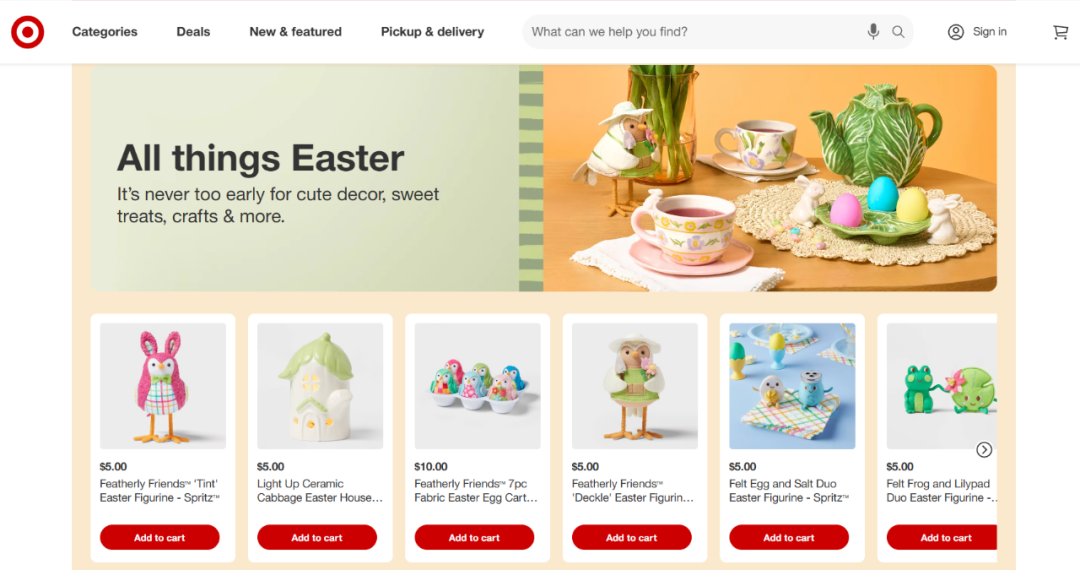The image size is (1080, 570).
Task: Click the account profile icon
Action: pos(955,32)
